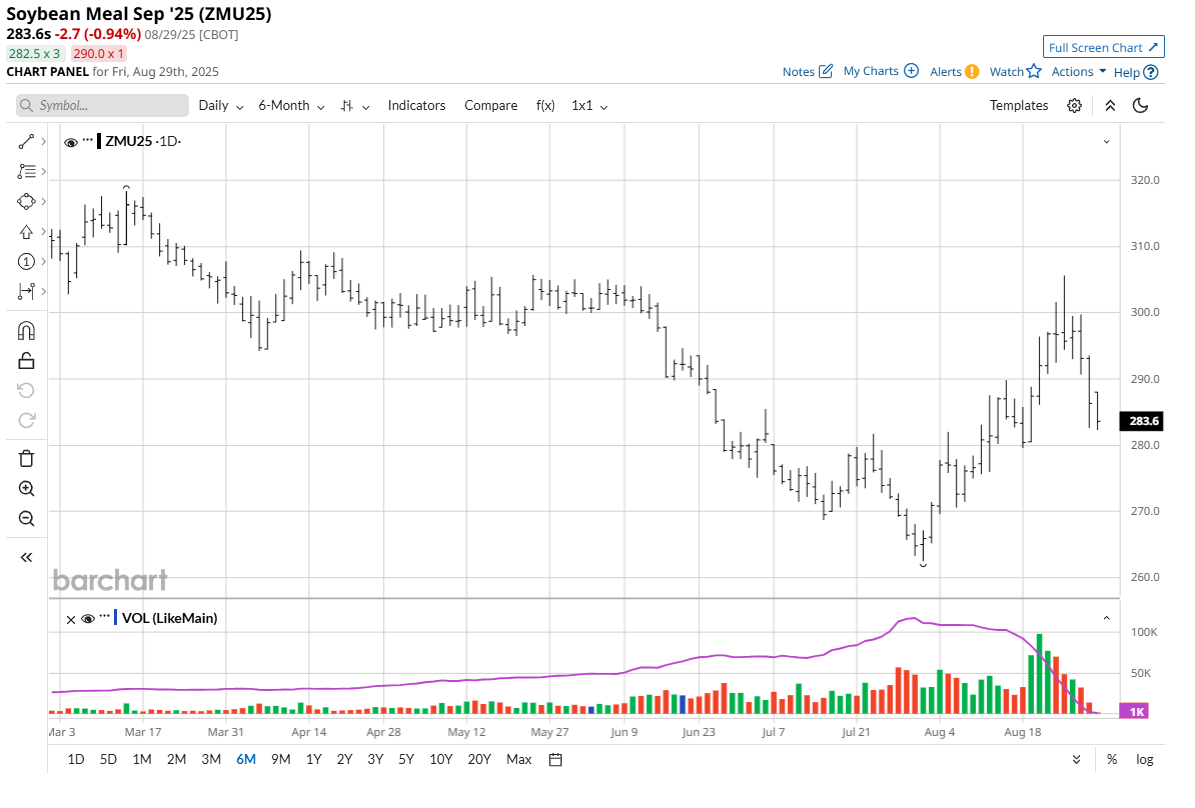Collapse the drawing tools sidebar

tap(26, 557)
